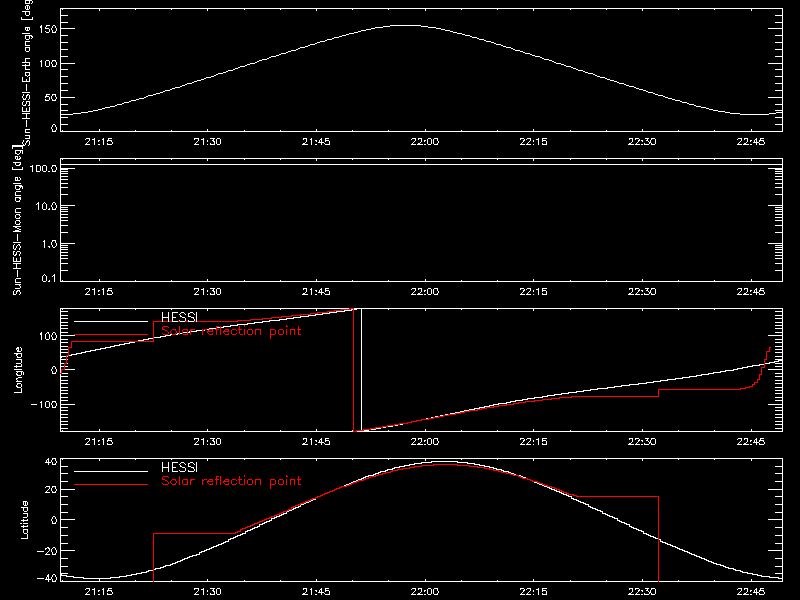
Task: Click "22:15" time label under Moon angle plot
Action: point(533,292)
